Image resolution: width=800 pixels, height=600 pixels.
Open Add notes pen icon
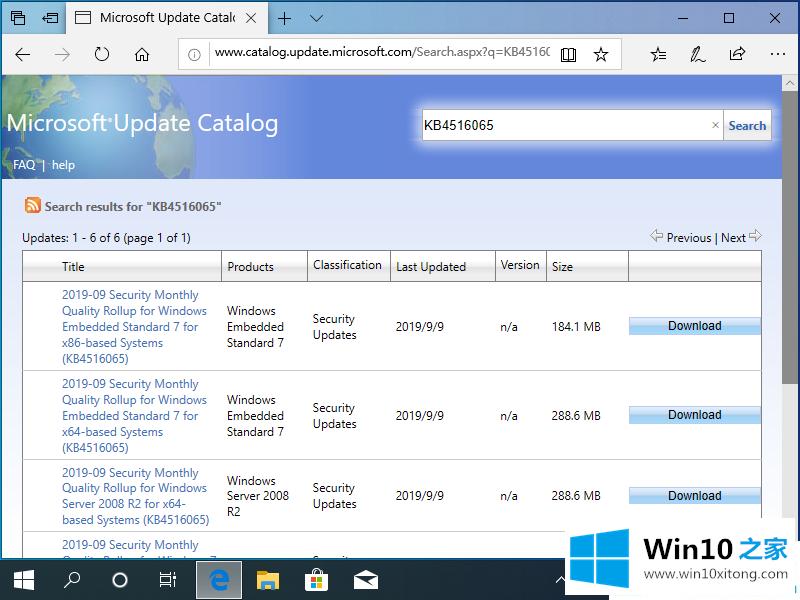pos(697,54)
